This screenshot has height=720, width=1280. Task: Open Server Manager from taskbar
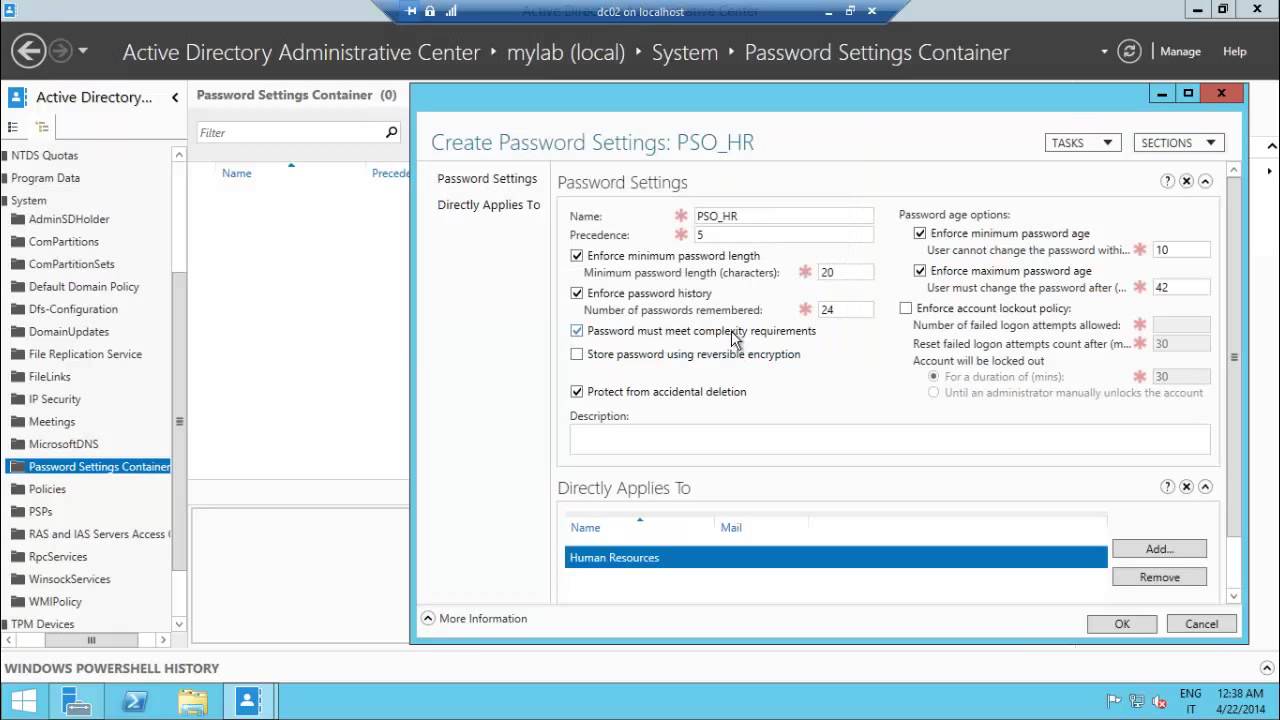tap(77, 702)
